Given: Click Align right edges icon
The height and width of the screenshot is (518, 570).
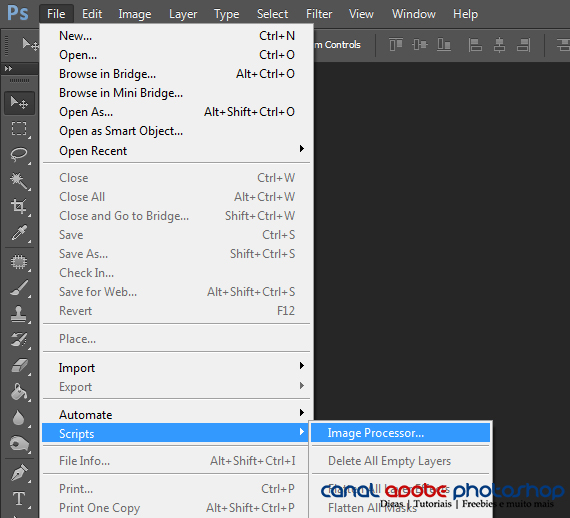Looking at the screenshot, I should (x=523, y=45).
